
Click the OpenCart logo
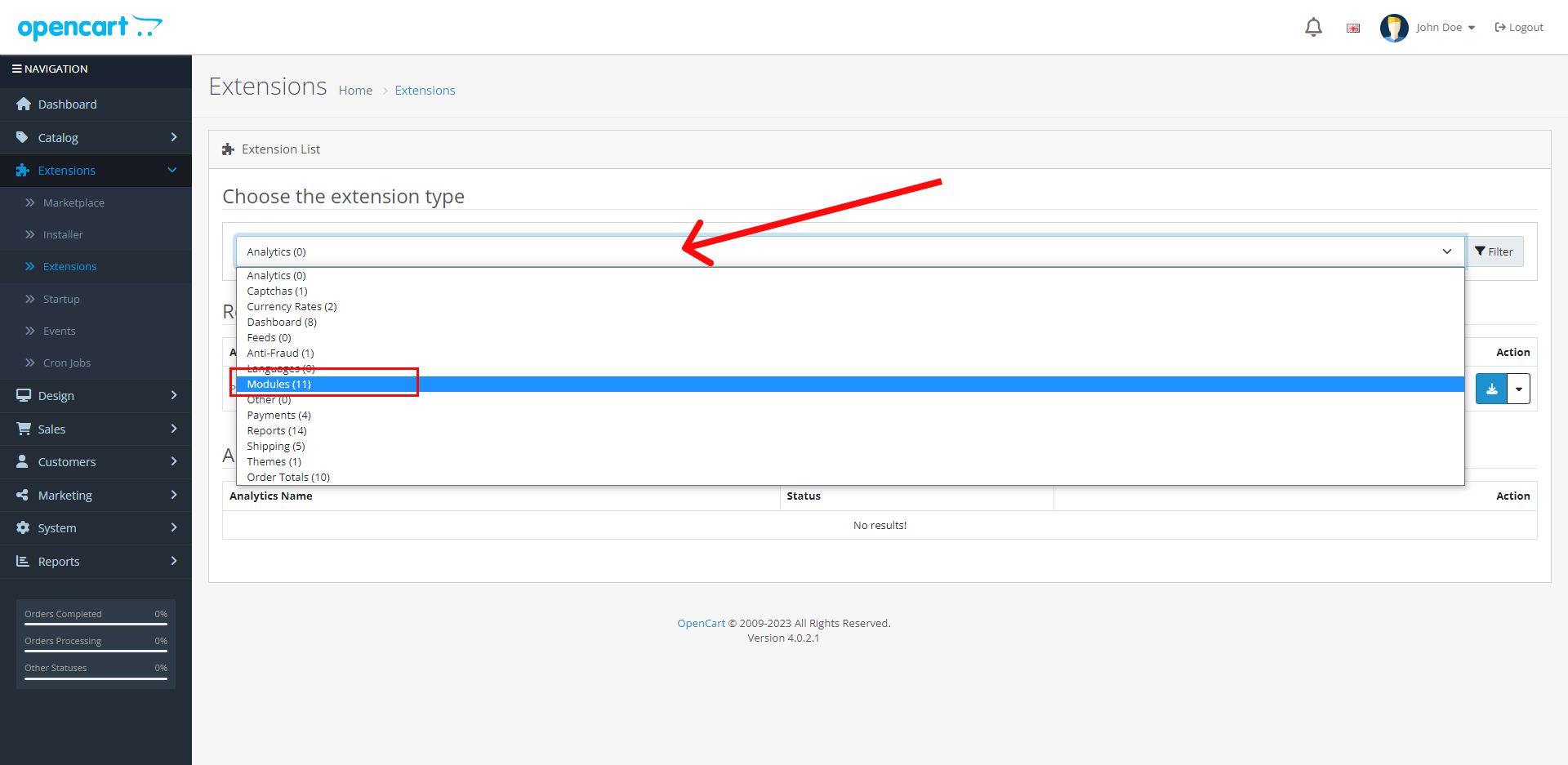pos(90,27)
